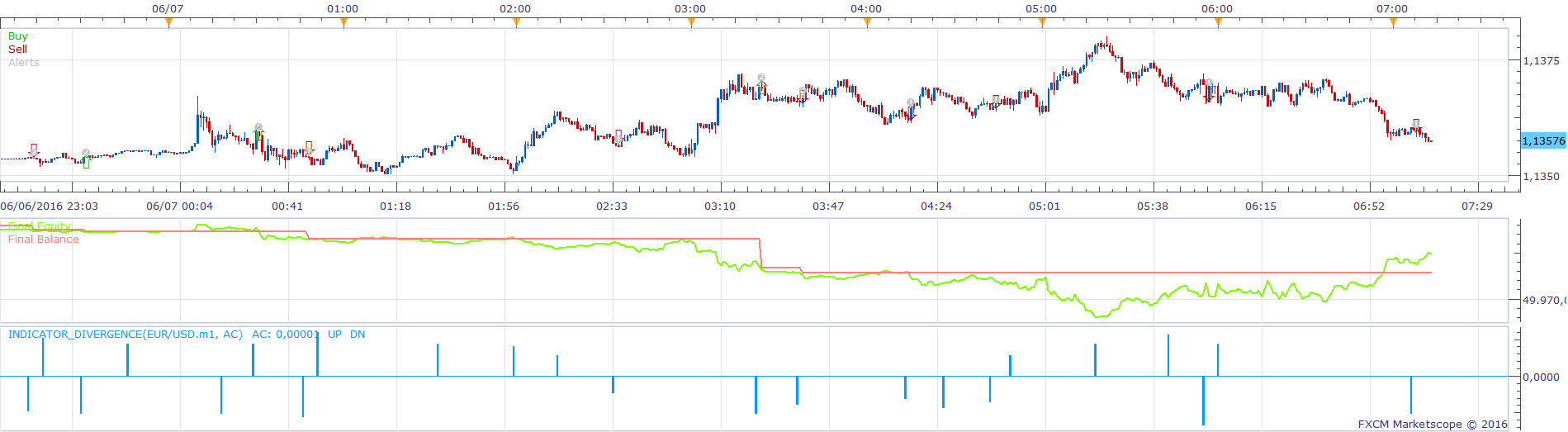Click the orange time marker at 06/07
Image resolution: width=1568 pixels, height=432 pixels.
[168, 23]
